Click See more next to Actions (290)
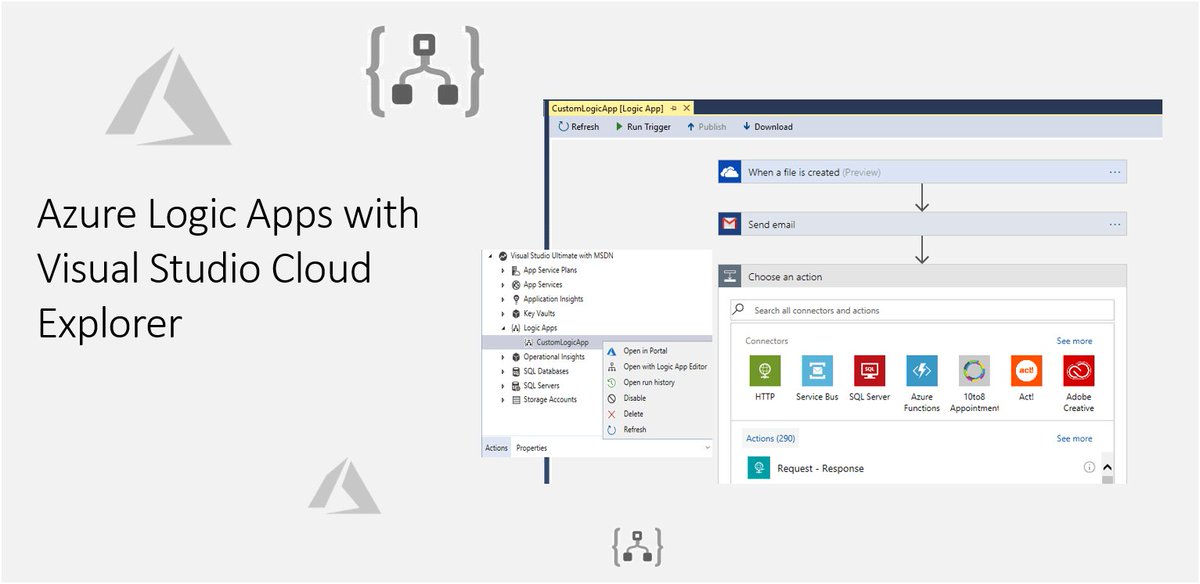 [x=1074, y=439]
